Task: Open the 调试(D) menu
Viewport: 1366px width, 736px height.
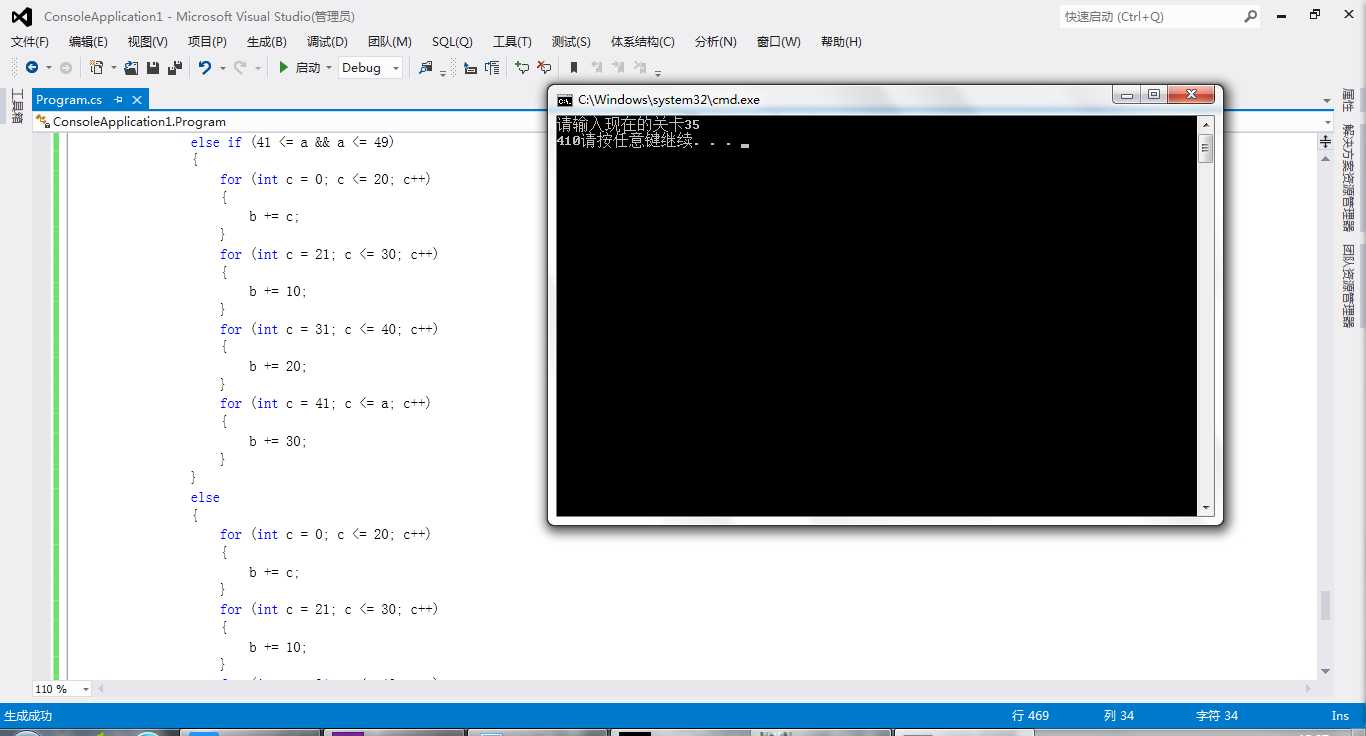Action: [327, 41]
